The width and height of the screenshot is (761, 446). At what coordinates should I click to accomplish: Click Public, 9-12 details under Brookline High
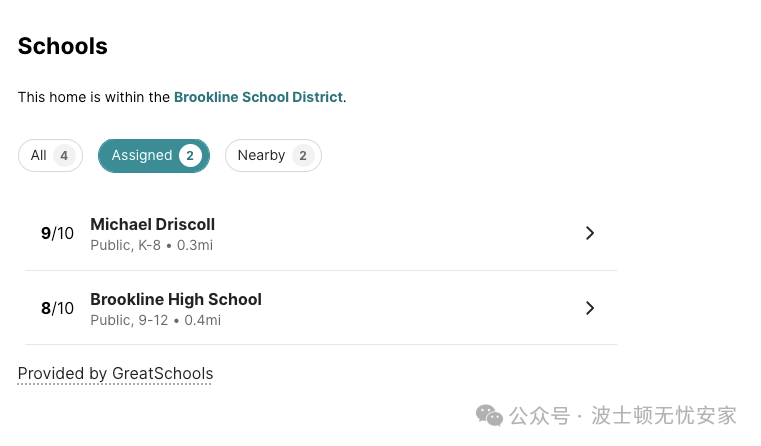click(129, 320)
